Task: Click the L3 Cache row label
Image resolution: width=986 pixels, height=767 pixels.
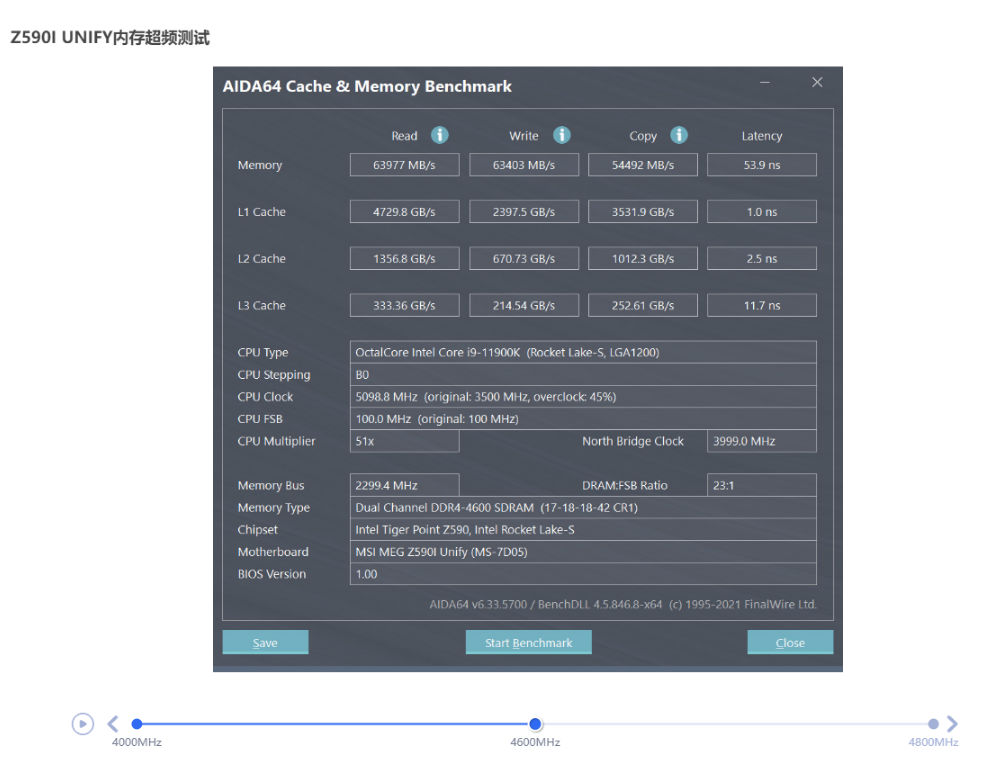Action: (x=262, y=306)
